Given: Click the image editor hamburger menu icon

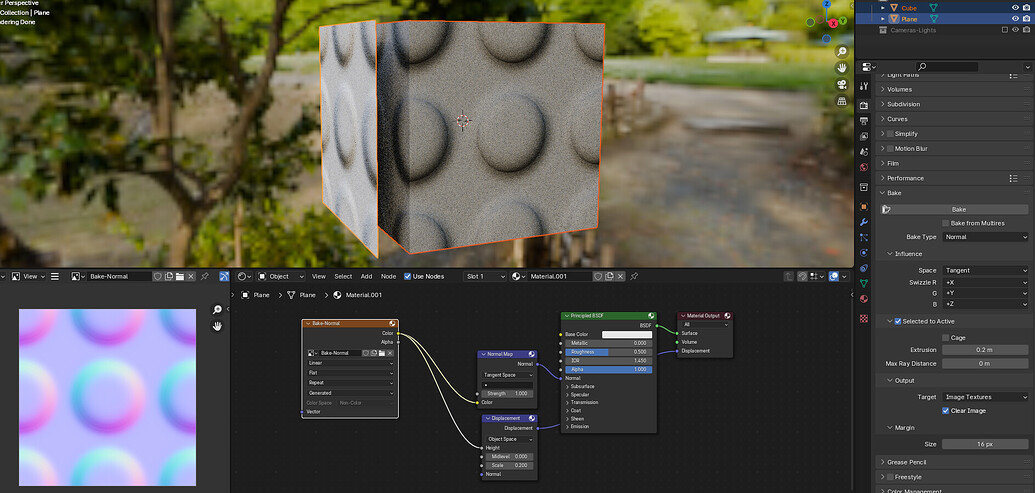Looking at the screenshot, I should pos(55,277).
